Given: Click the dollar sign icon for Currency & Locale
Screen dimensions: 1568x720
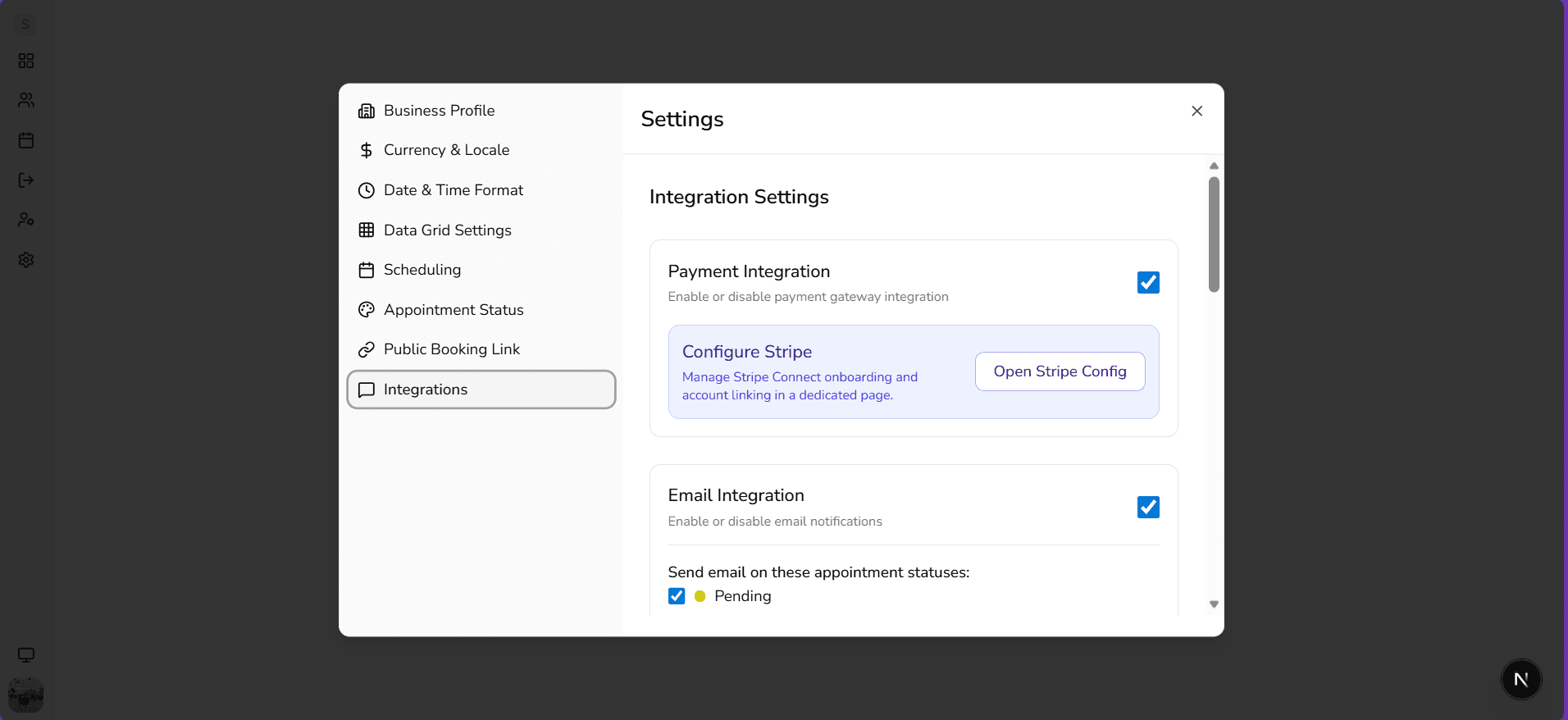Looking at the screenshot, I should [x=367, y=150].
